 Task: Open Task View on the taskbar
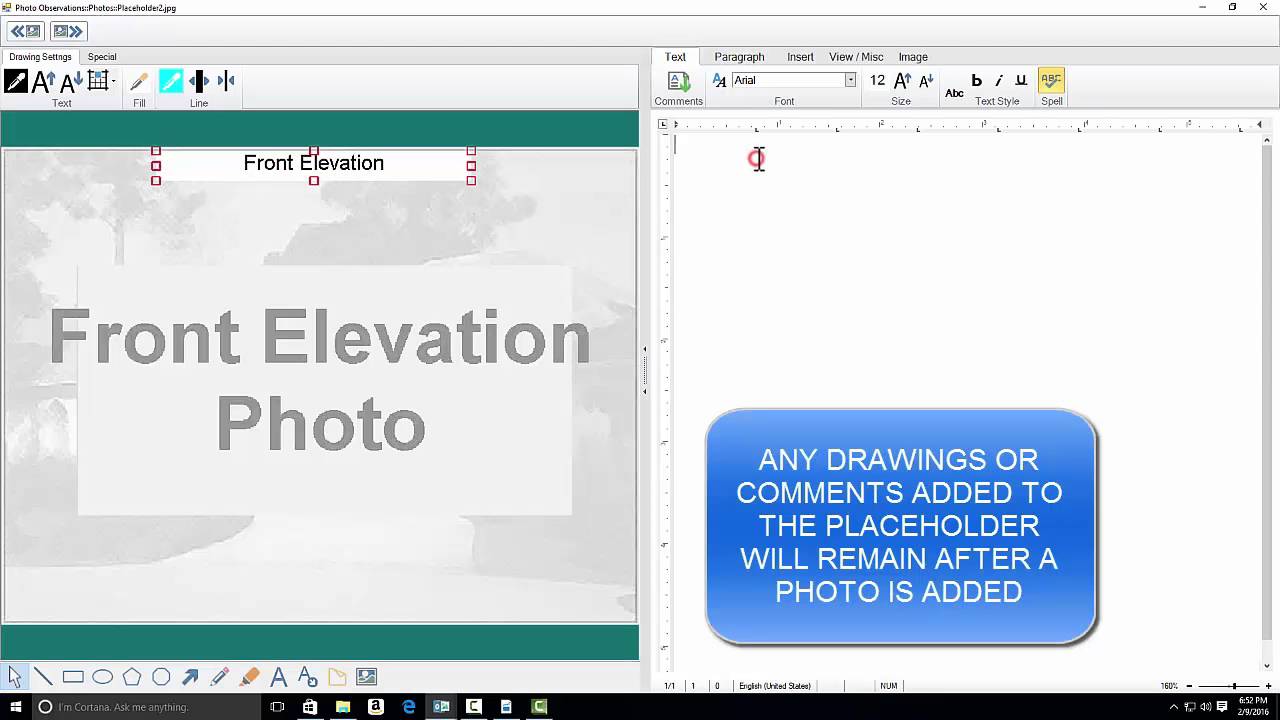point(277,707)
